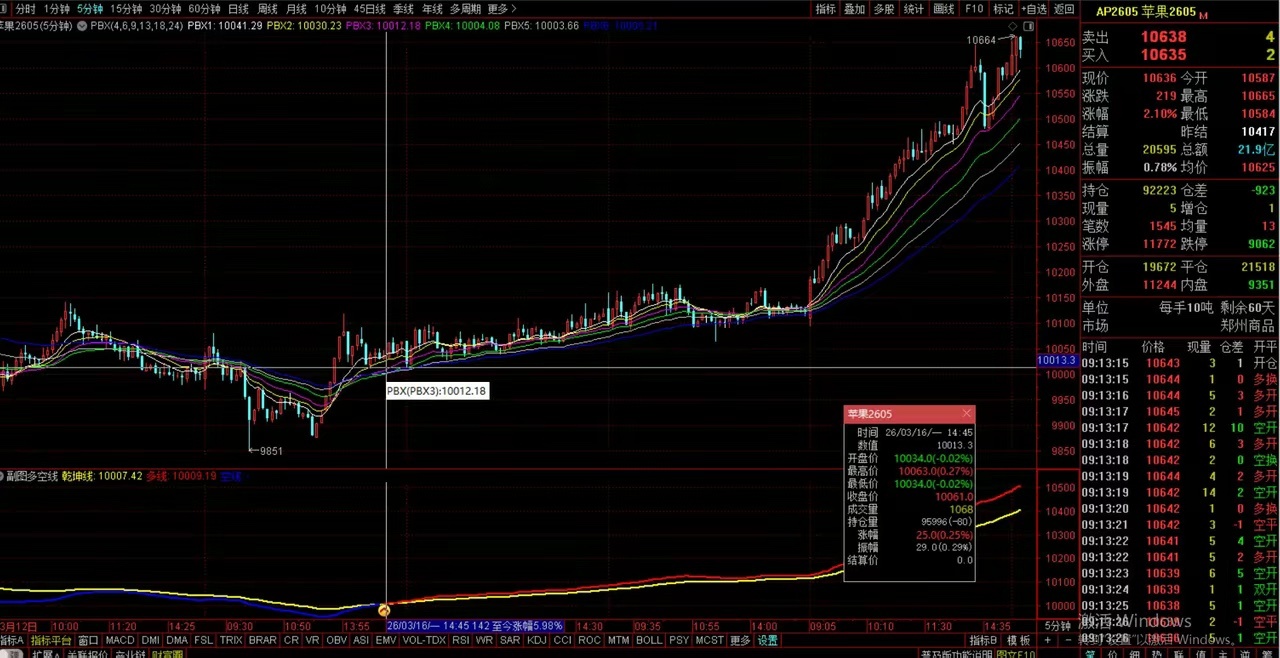Click the 标记 mark button
Screen dimensions: 1280x658
pos(1003,9)
